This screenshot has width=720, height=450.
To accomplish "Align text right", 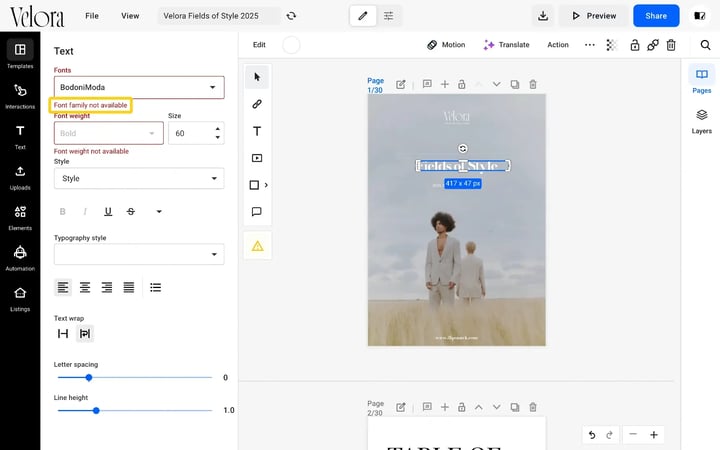I will [107, 287].
